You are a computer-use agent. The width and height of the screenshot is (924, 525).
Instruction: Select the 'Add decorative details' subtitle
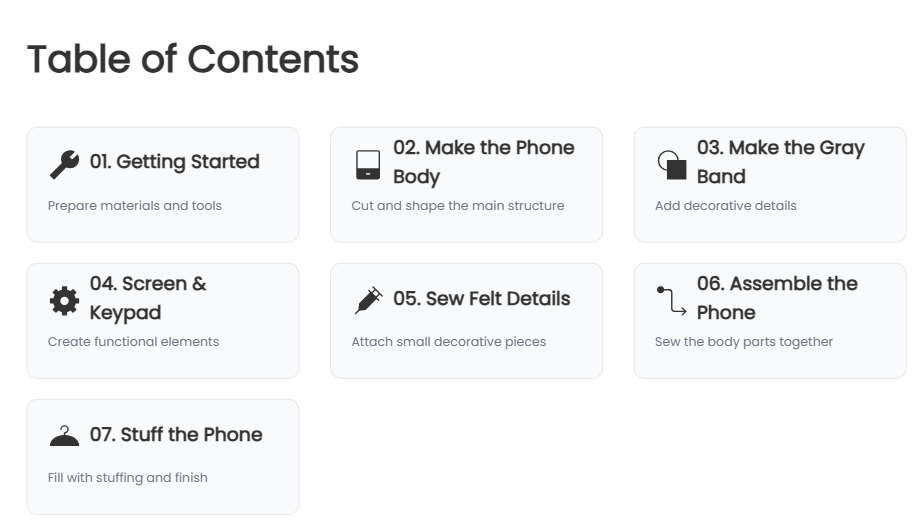coord(725,206)
